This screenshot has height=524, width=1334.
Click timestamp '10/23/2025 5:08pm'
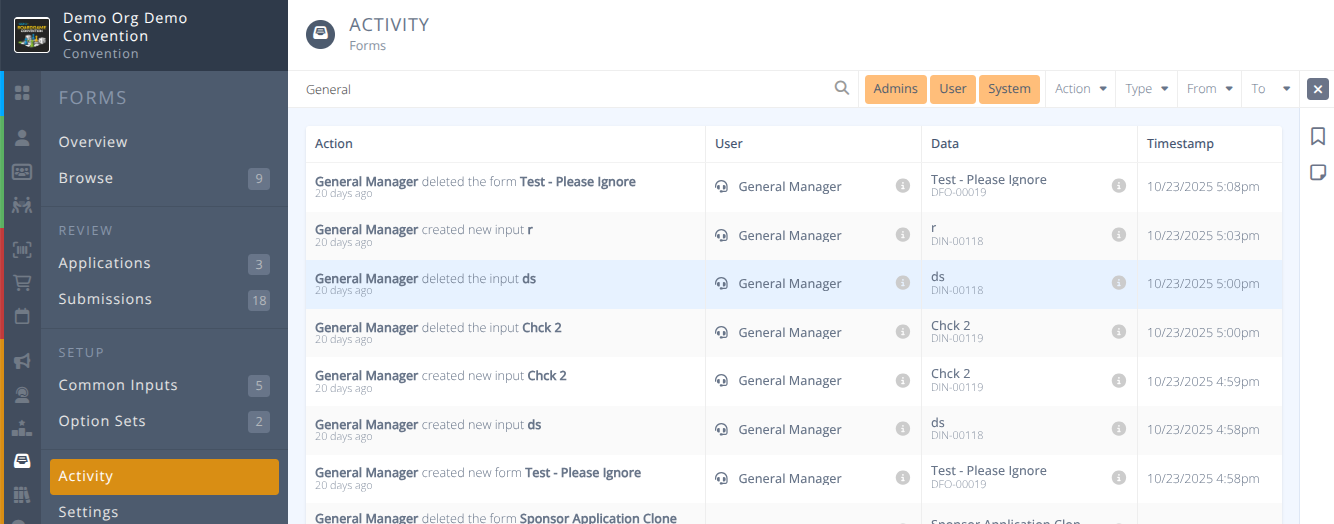[x=1203, y=186]
